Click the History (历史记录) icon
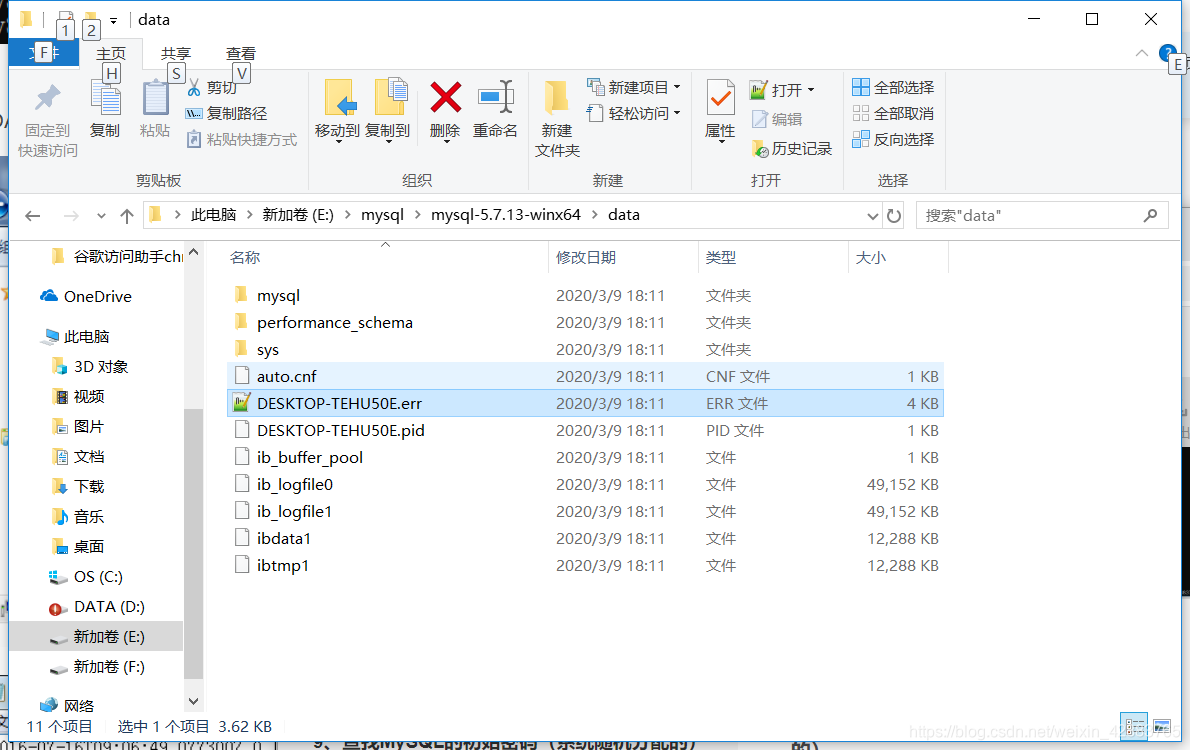 [760, 149]
